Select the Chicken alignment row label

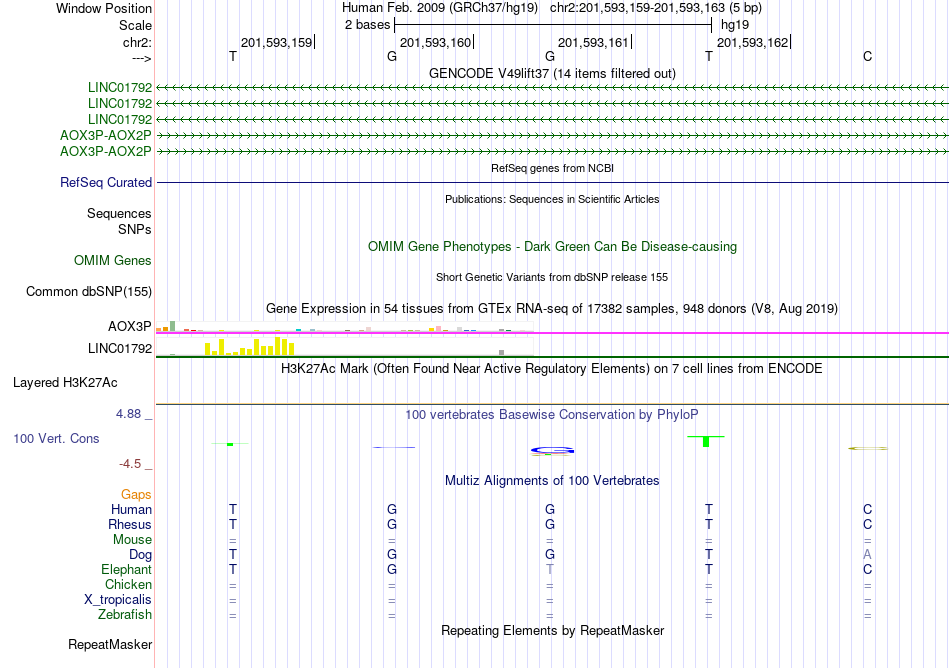(x=128, y=584)
